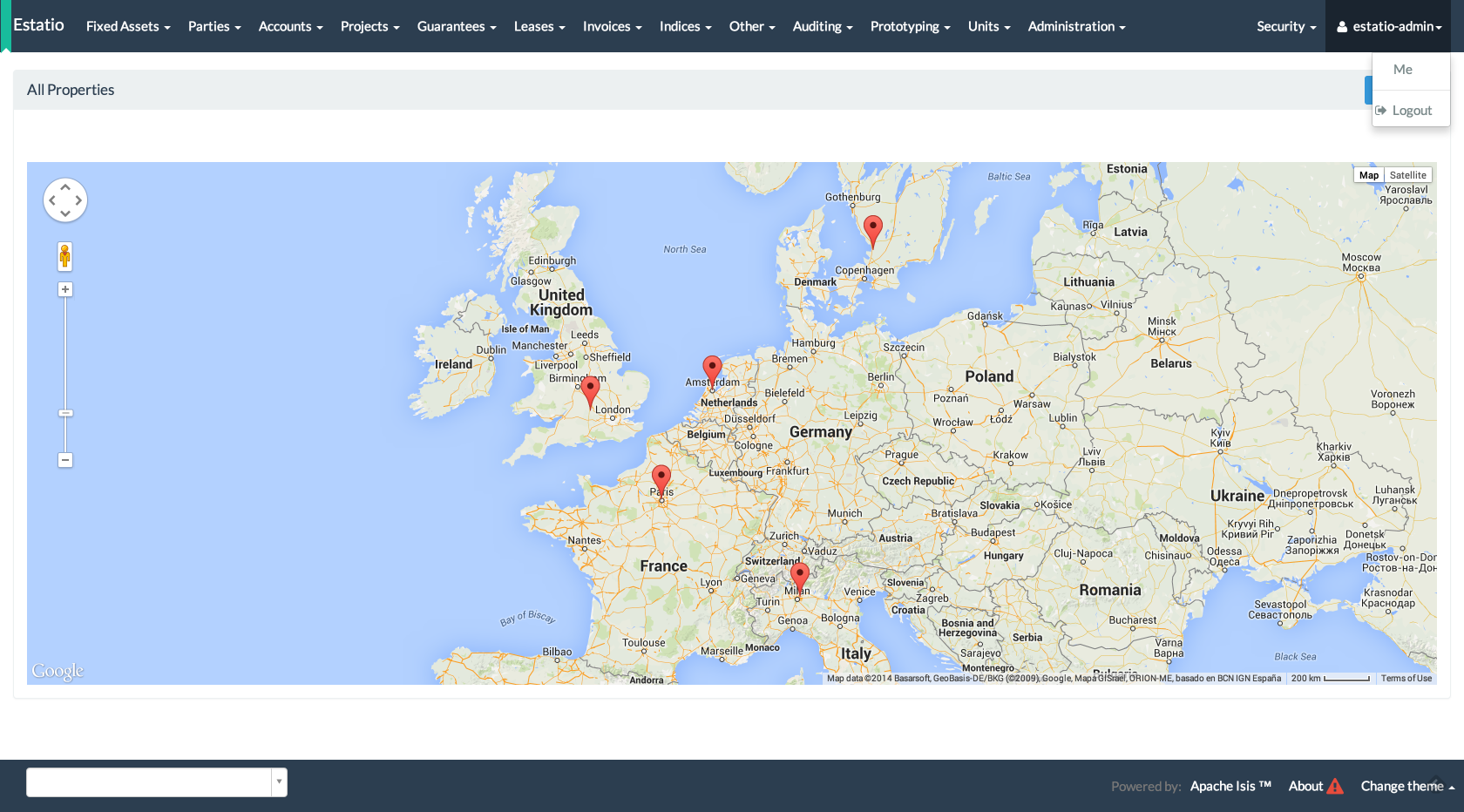Expand the Accounts menu
This screenshot has height=812, width=1464.
290,26
